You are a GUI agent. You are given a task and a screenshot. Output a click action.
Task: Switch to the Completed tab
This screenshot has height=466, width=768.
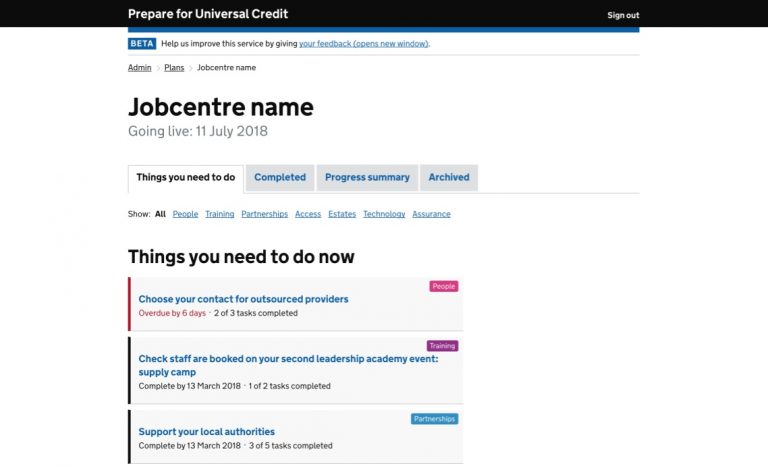click(x=280, y=177)
